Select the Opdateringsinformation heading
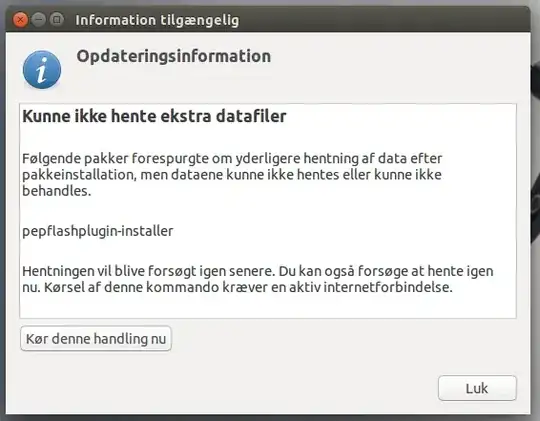540x421 pixels. click(x=174, y=56)
